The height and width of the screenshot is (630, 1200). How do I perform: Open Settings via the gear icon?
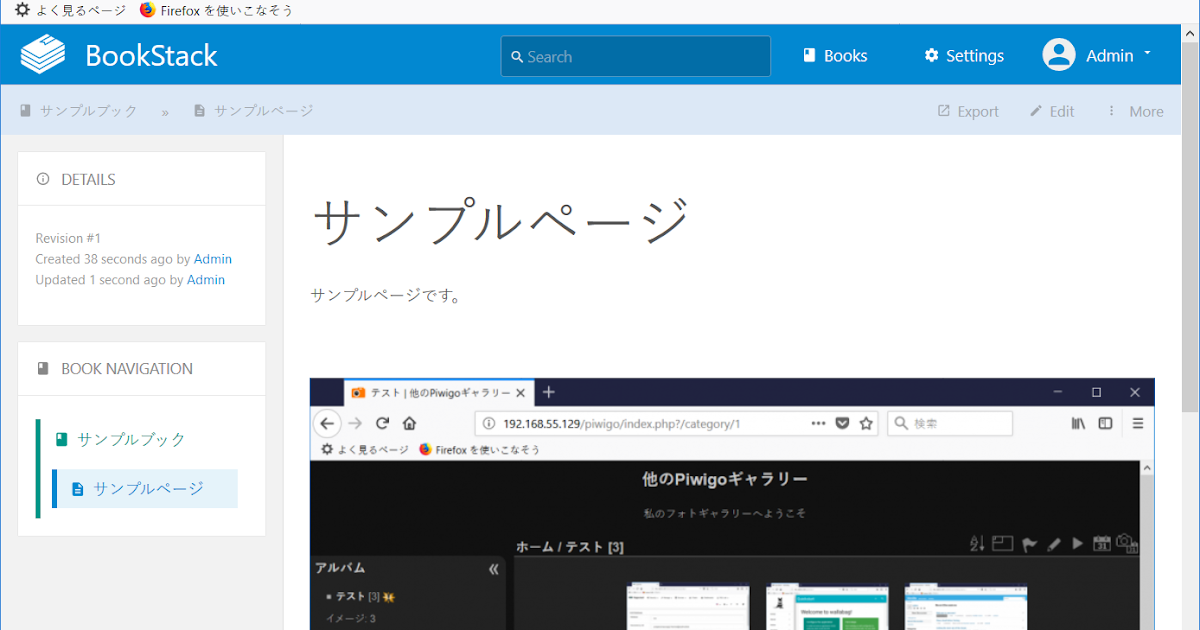point(931,55)
